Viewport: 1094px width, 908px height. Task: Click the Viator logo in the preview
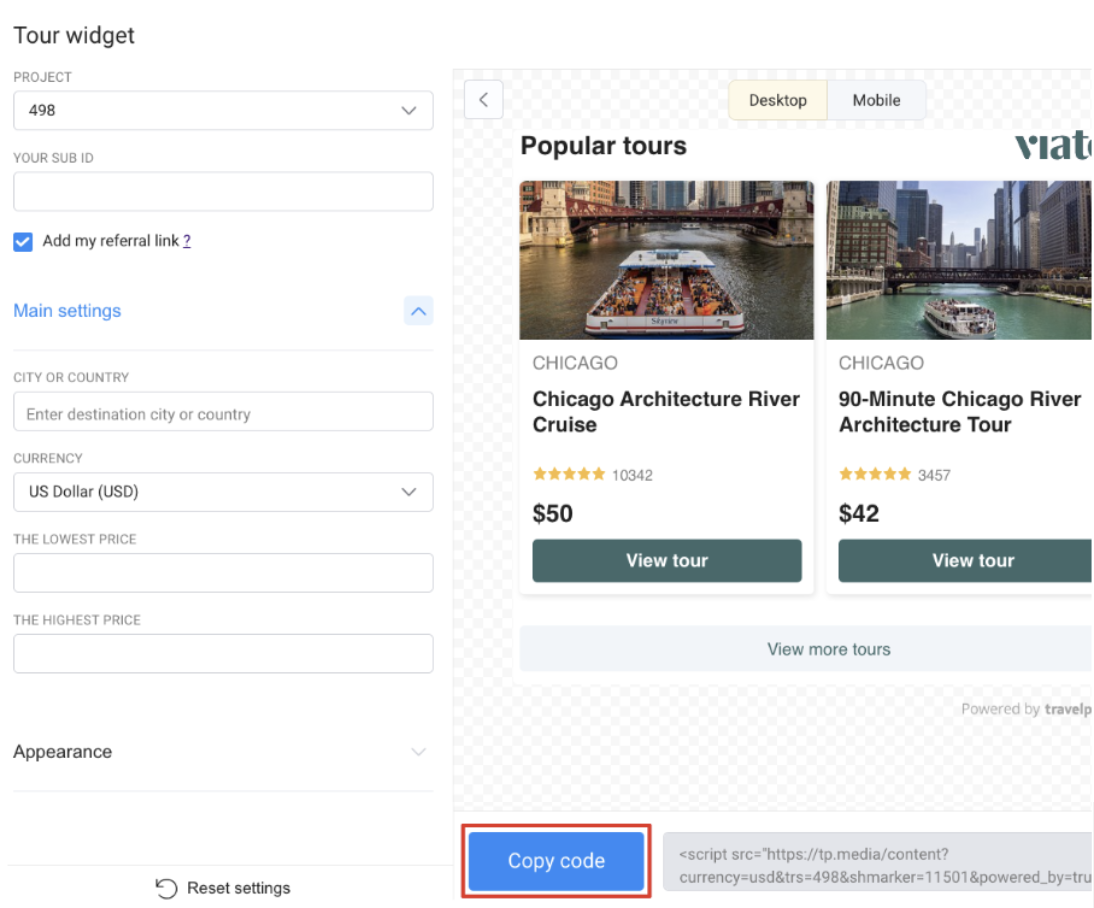[1053, 145]
